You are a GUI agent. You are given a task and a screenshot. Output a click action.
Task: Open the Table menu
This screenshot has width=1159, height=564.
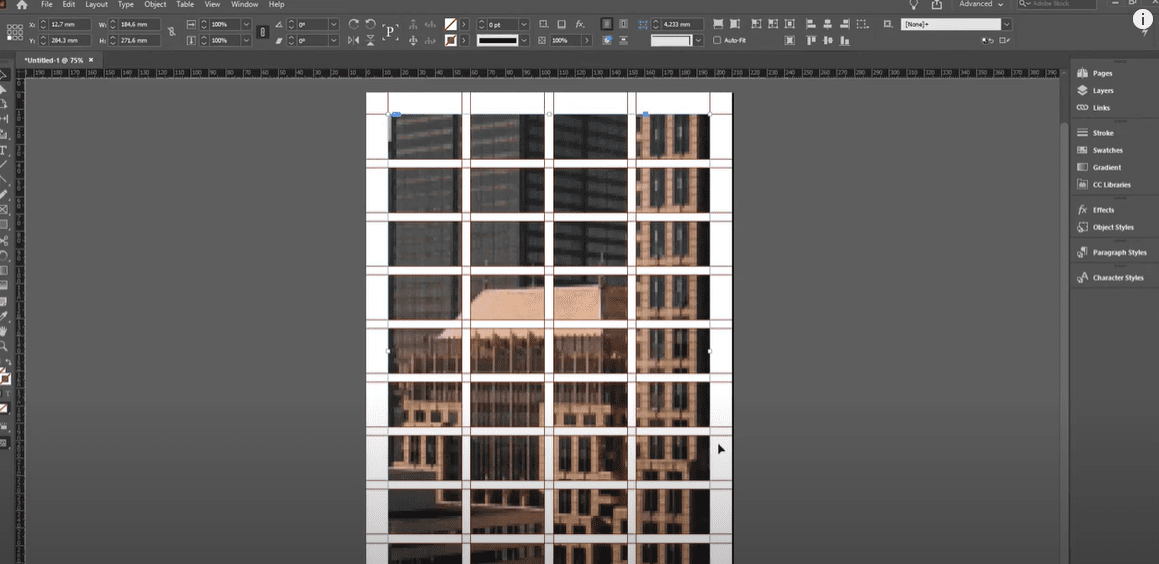point(185,4)
